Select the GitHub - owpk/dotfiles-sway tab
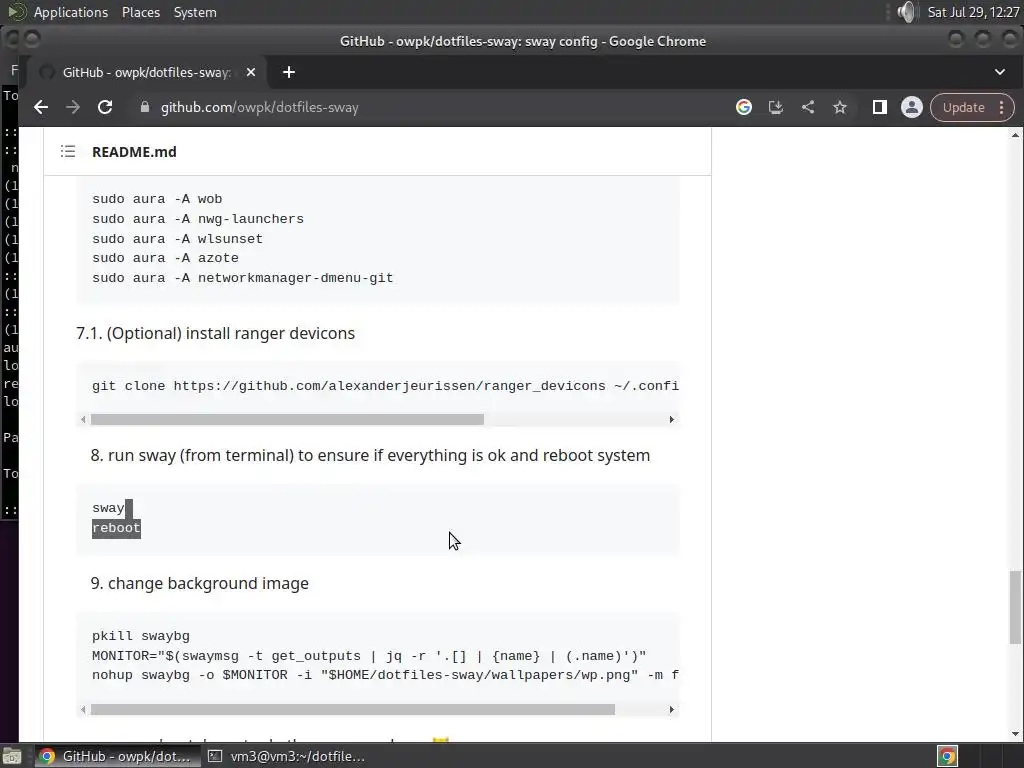Viewport: 1024px width, 768px height. (x=146, y=72)
